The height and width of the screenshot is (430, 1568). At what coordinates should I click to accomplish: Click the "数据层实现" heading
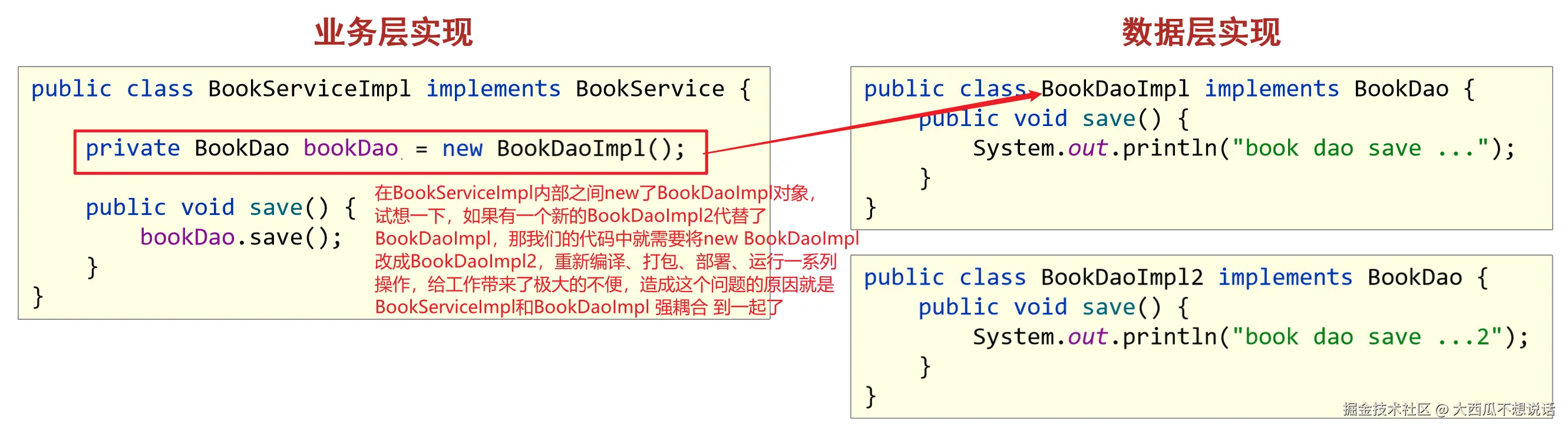(x=1201, y=32)
